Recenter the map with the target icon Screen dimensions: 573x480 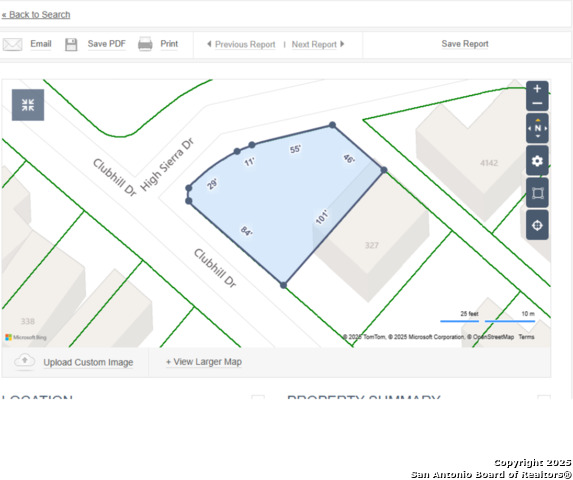coord(537,225)
